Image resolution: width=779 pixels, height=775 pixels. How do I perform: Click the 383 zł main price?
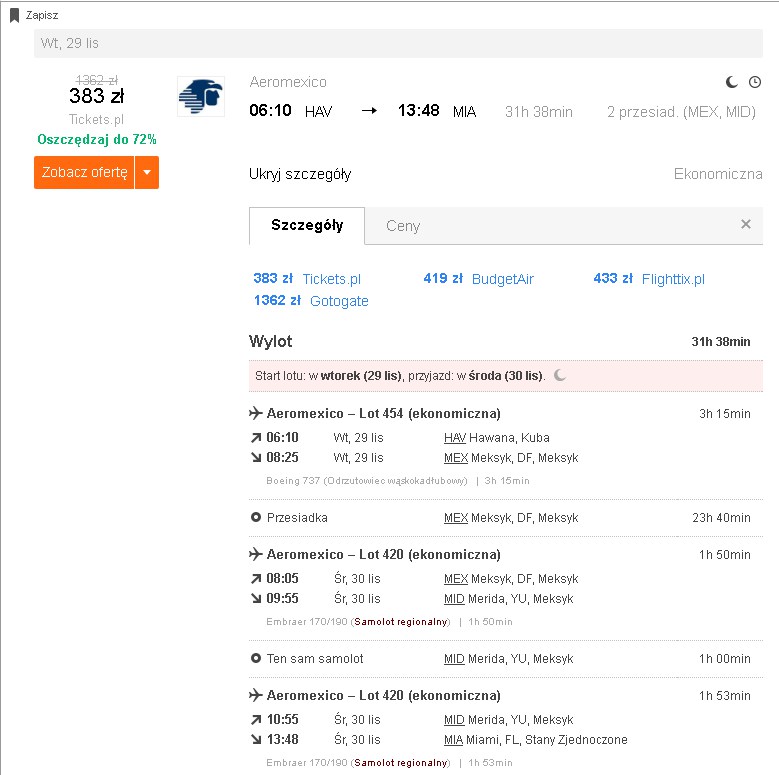[x=96, y=96]
